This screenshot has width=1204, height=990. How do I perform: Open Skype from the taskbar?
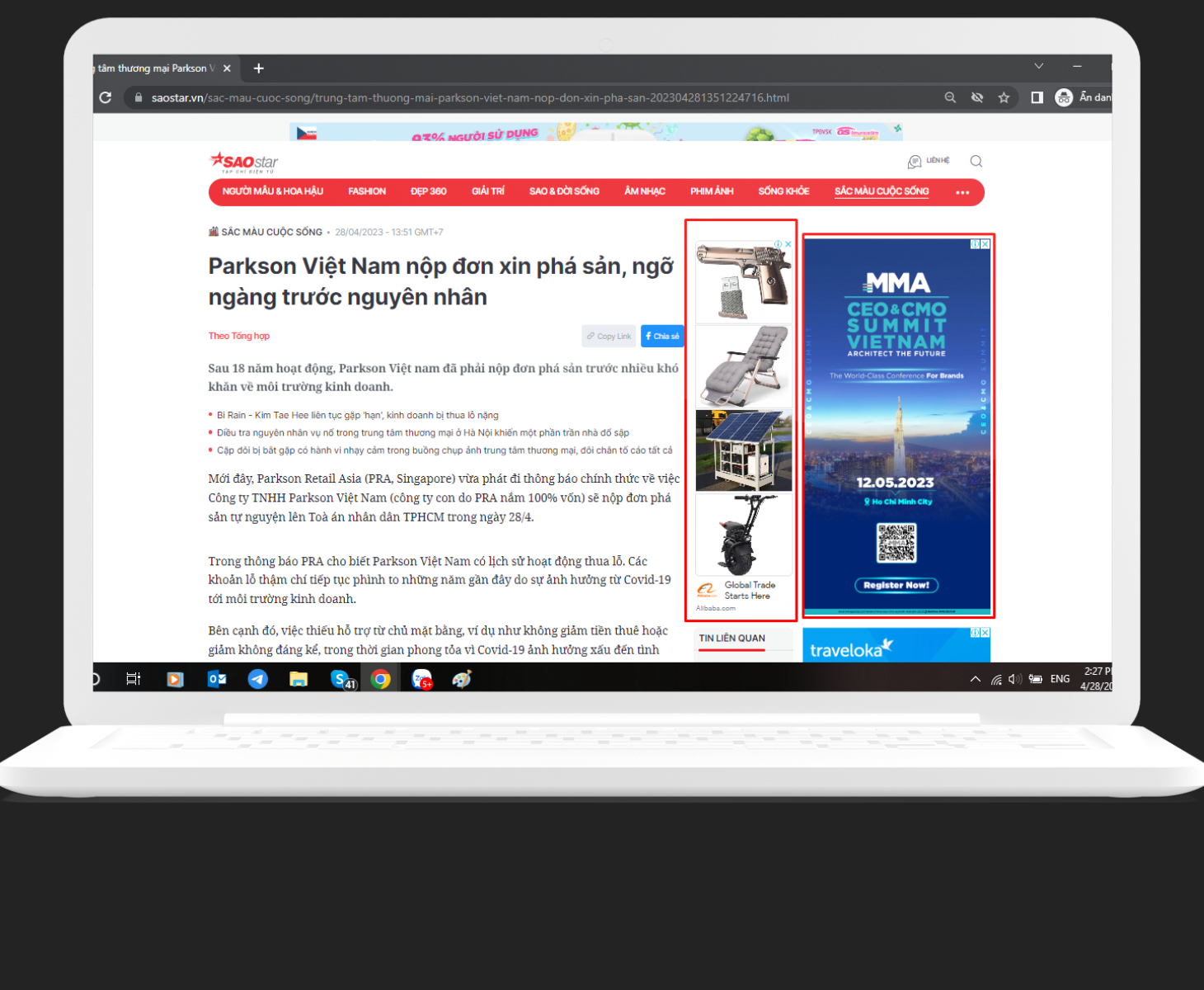coord(340,679)
